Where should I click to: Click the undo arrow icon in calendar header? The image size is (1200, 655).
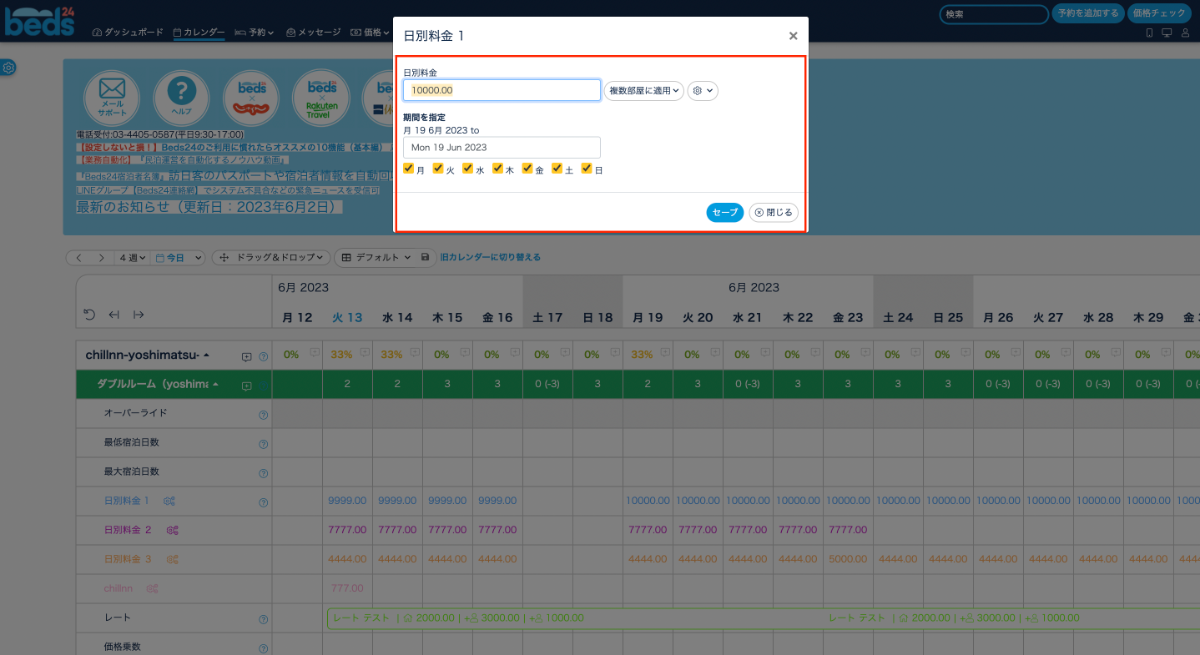point(89,315)
